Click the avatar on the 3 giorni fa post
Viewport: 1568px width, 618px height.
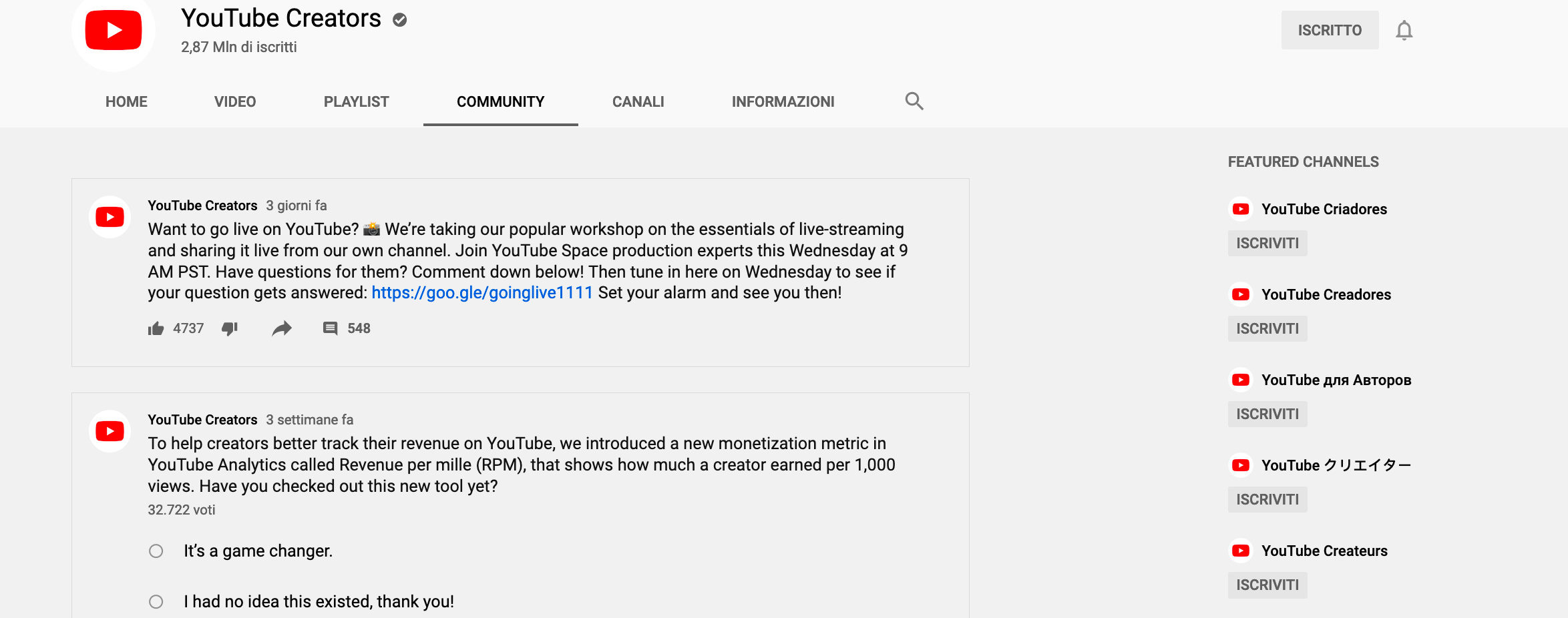[x=110, y=217]
